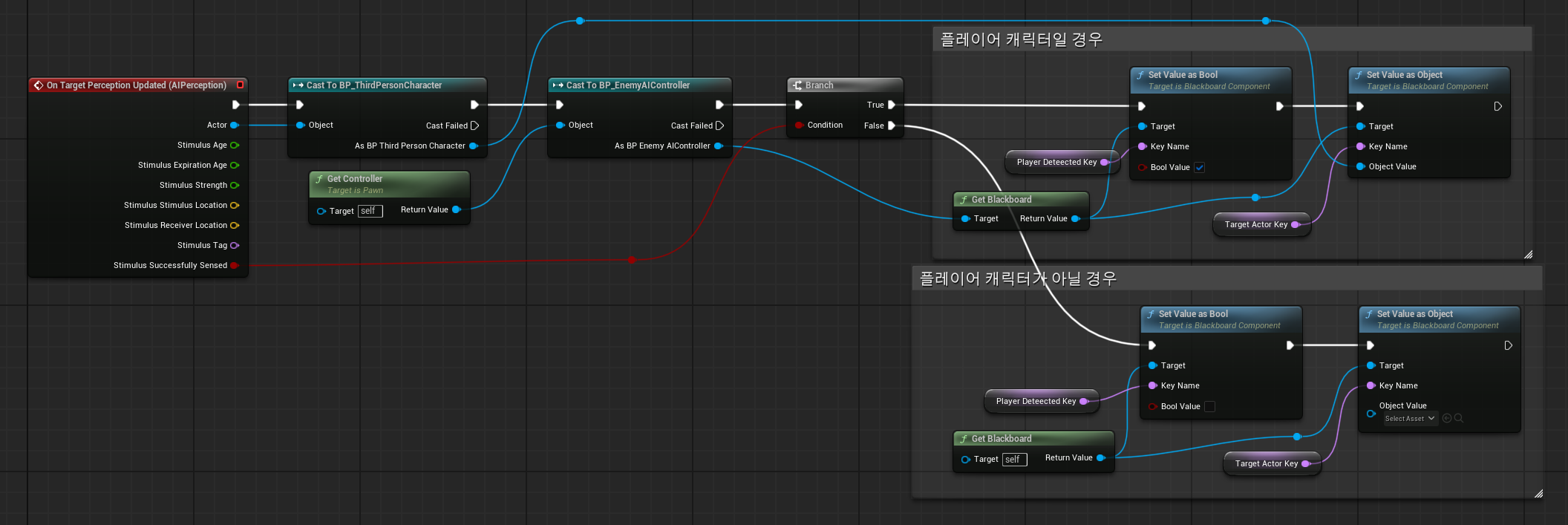Click Cast Failed pin on Cast To BP_ThirdPersonCharacter
Screen dimensions: 1568x525
click(475, 125)
